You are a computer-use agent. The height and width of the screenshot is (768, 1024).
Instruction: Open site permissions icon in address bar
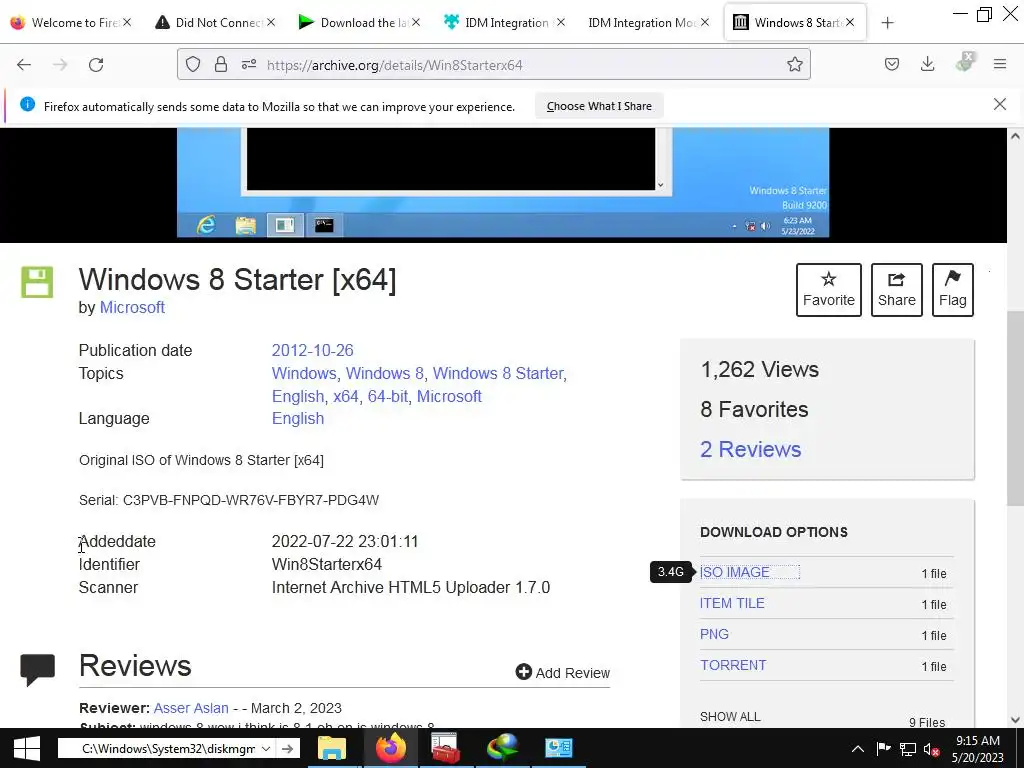pyautogui.click(x=249, y=65)
